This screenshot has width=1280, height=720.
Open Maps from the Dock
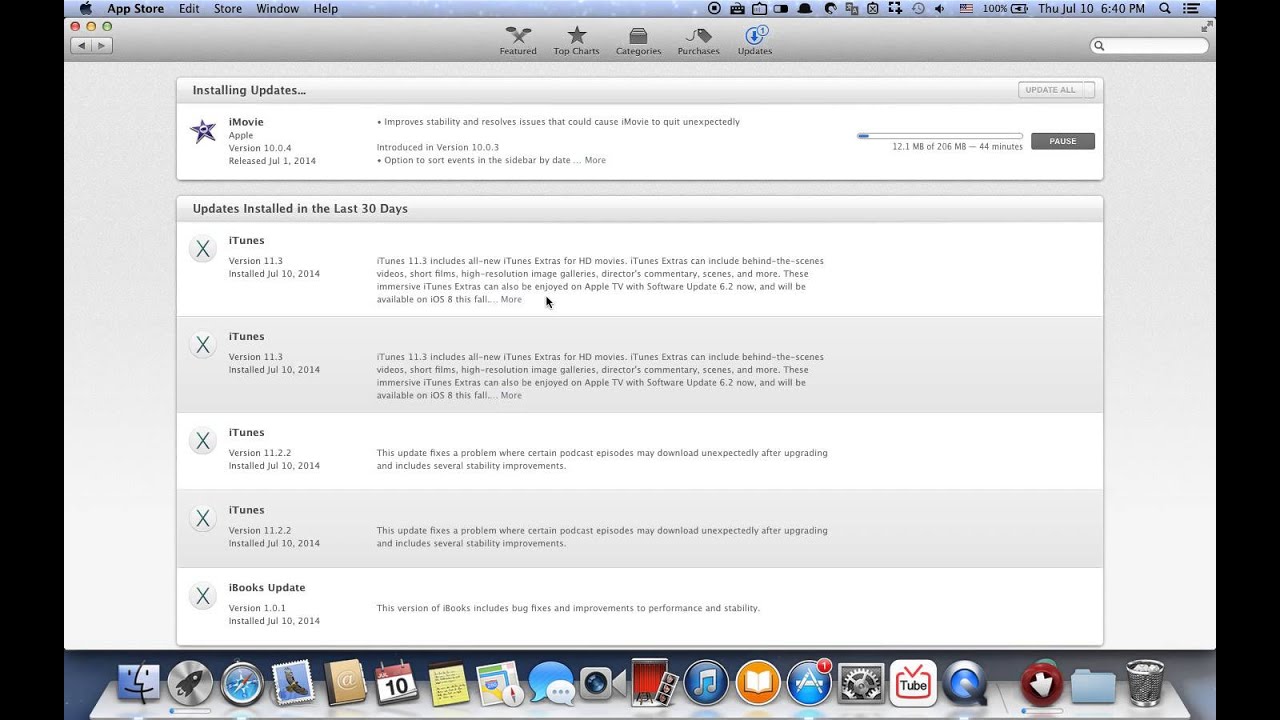[500, 684]
